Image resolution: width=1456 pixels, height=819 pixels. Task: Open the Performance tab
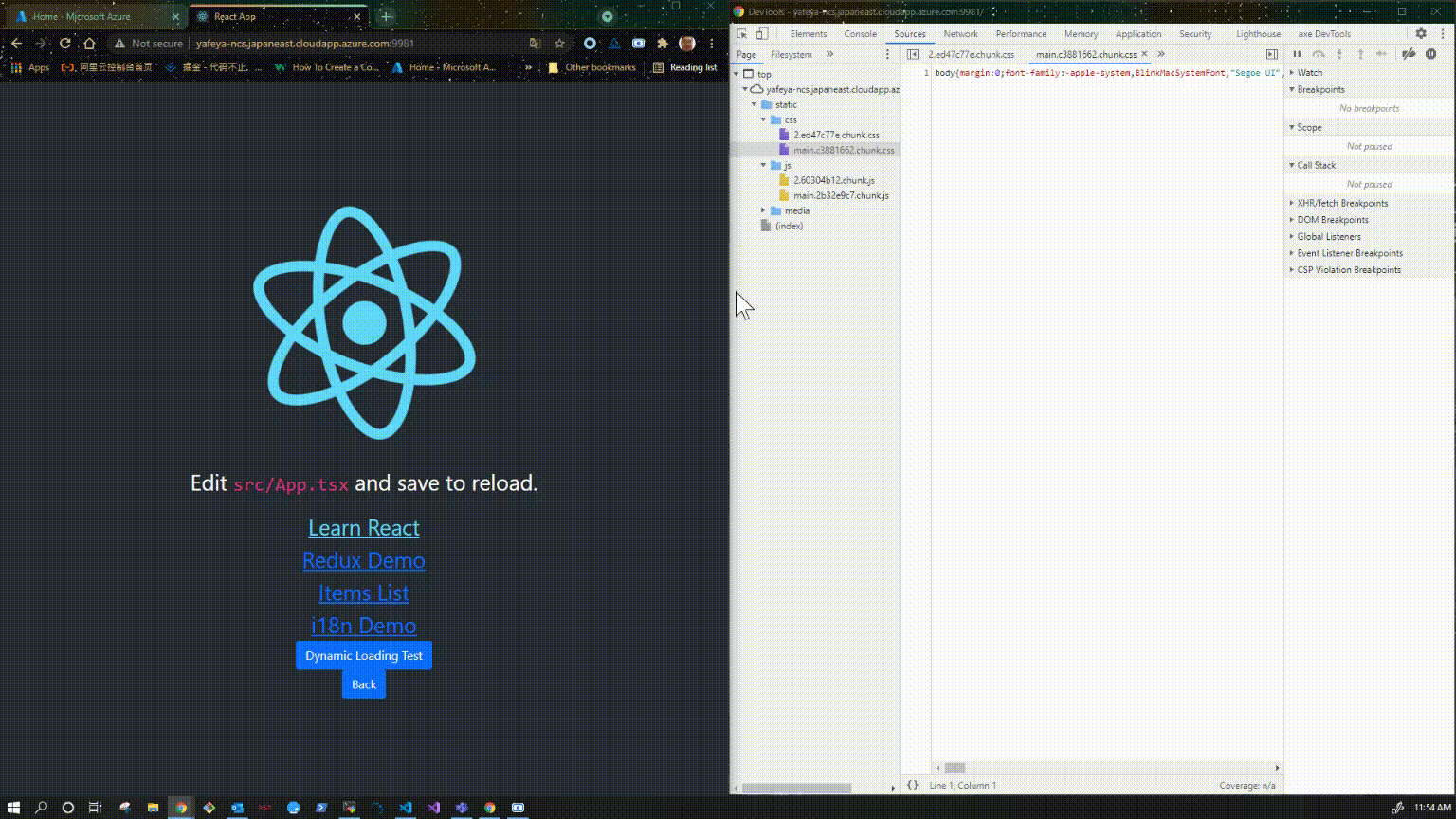1021,34
